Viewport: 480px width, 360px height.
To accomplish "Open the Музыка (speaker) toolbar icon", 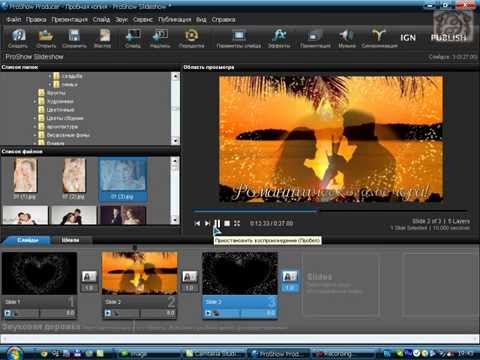I will (x=347, y=38).
